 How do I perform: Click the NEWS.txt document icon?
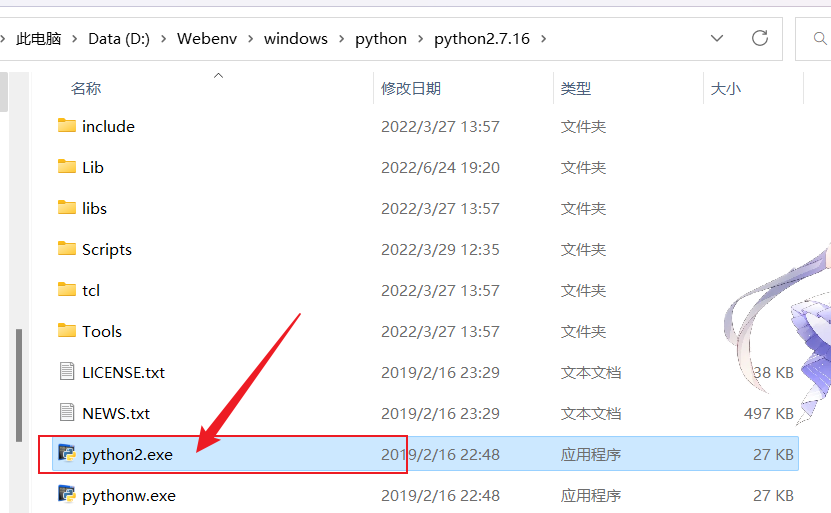click(67, 412)
